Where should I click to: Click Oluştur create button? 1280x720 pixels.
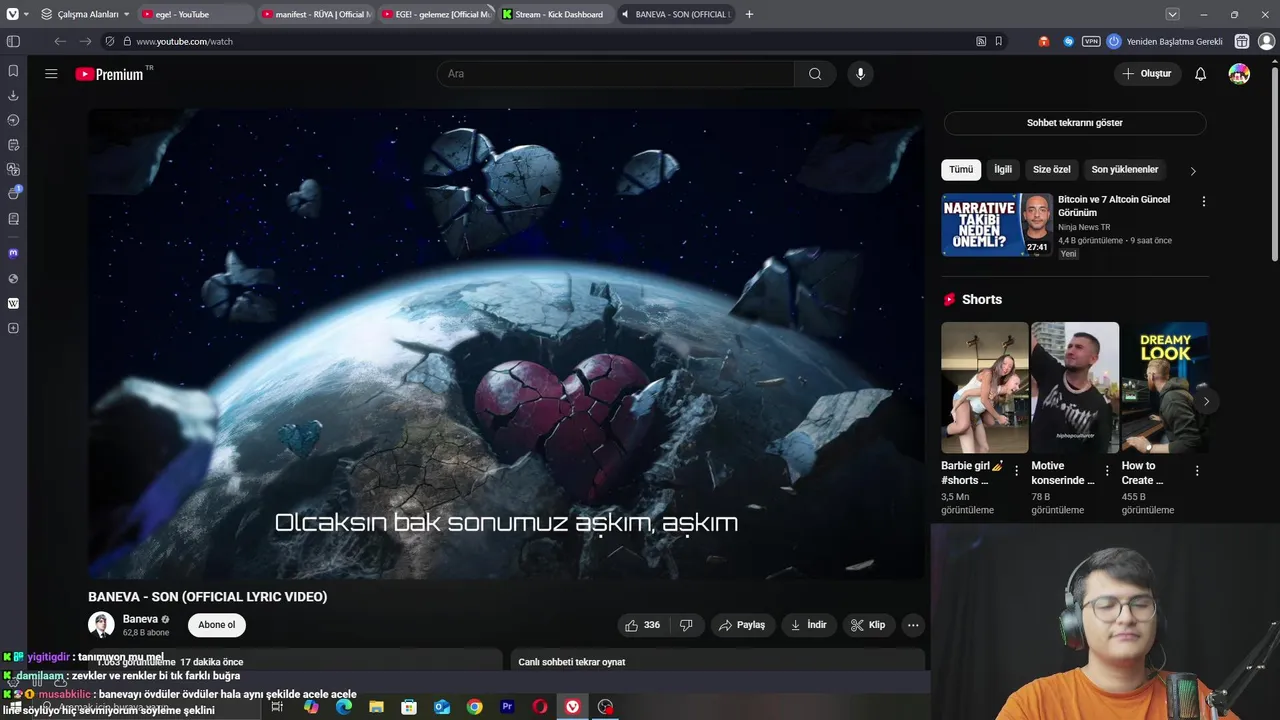[1147, 74]
